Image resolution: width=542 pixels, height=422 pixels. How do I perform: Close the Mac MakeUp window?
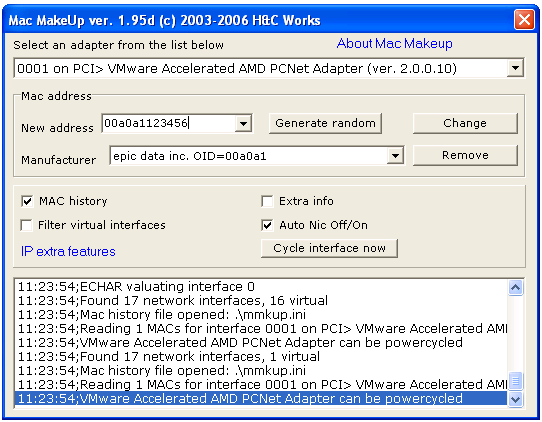pos(524,19)
